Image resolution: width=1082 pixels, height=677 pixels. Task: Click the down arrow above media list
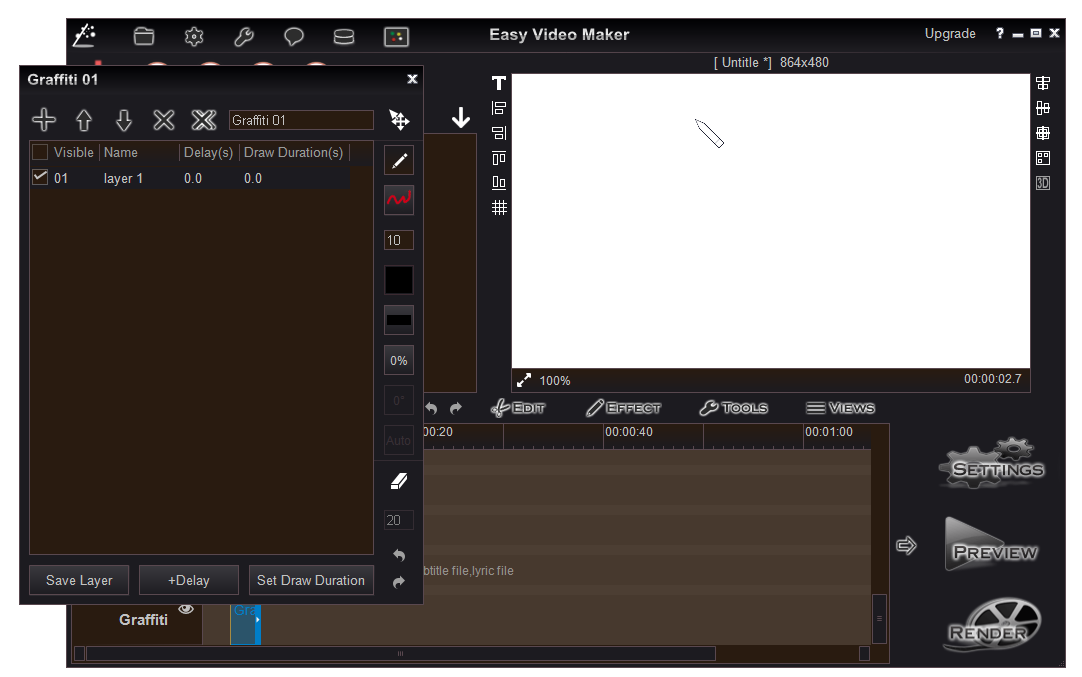tap(461, 117)
